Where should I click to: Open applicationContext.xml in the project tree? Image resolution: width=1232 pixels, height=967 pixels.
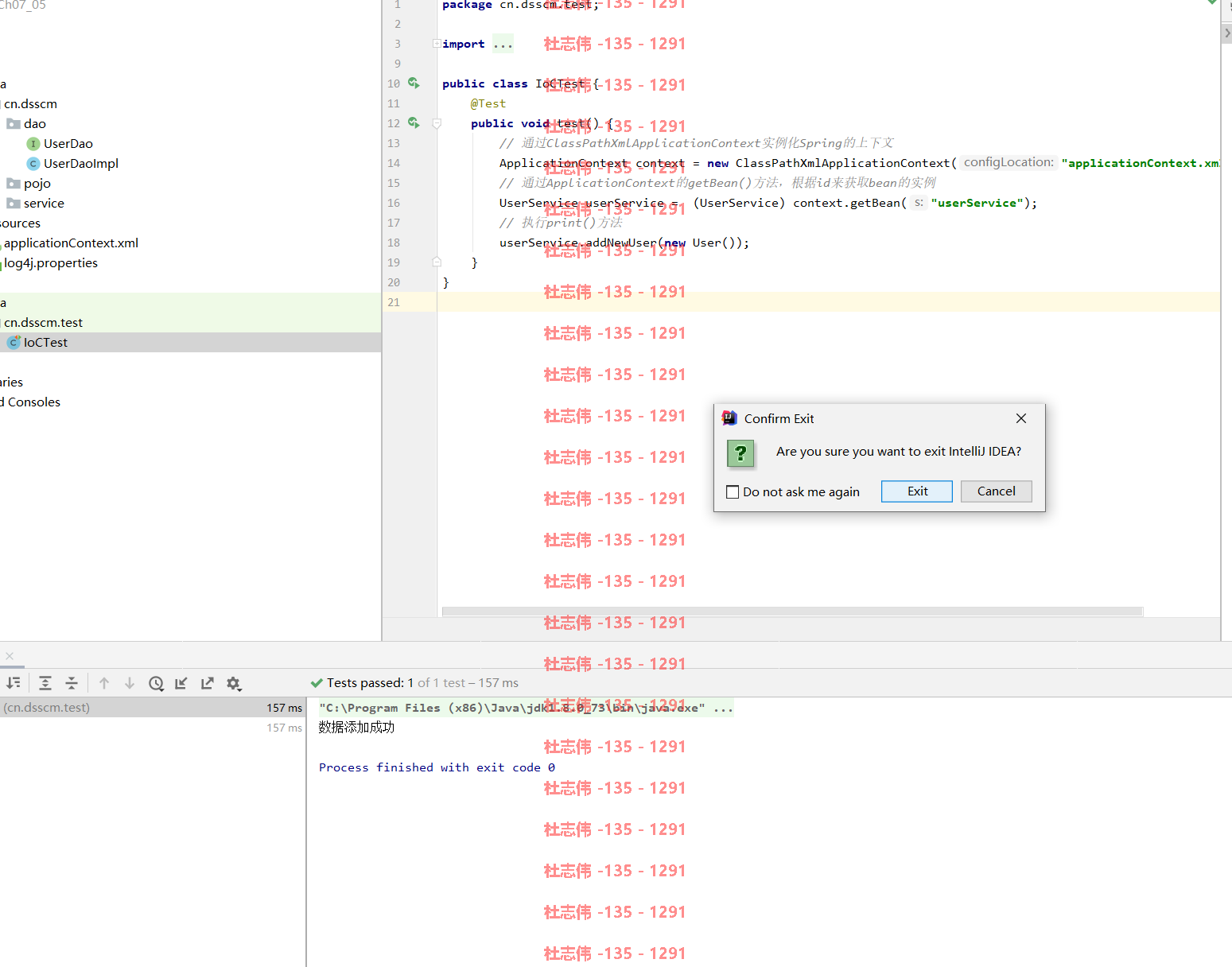pyautogui.click(x=72, y=243)
